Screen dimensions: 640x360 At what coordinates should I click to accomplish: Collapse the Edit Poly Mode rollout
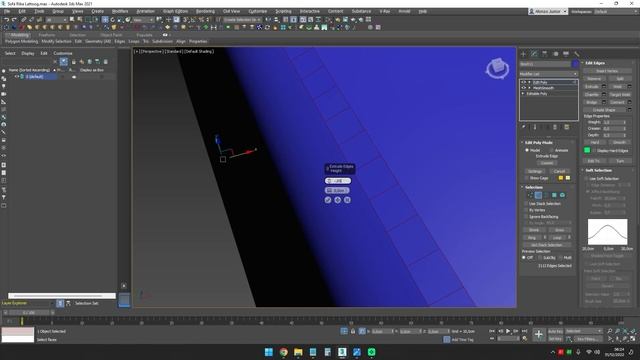(538, 143)
